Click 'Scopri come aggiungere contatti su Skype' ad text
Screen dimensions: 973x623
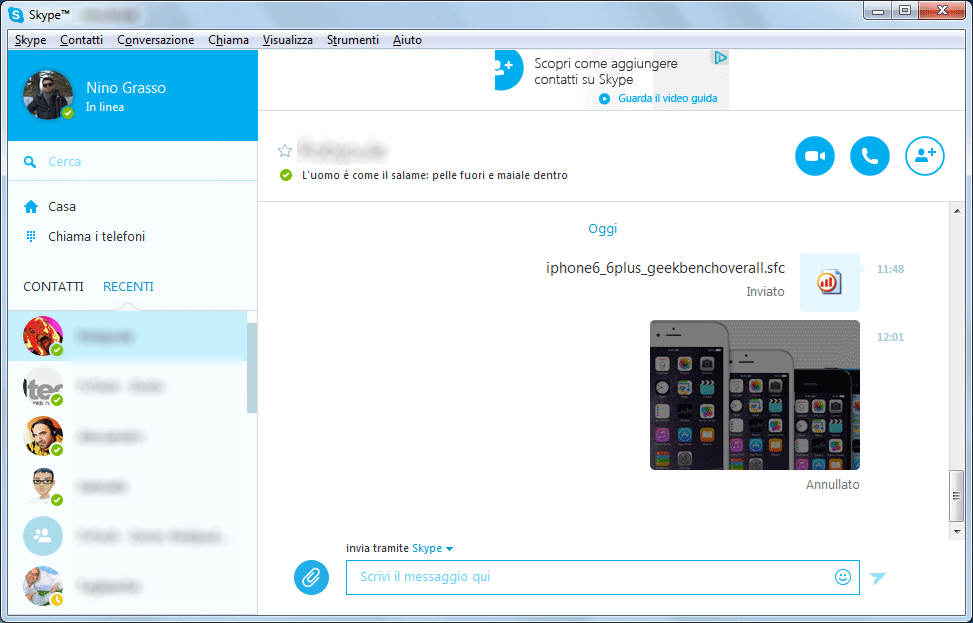(x=606, y=71)
